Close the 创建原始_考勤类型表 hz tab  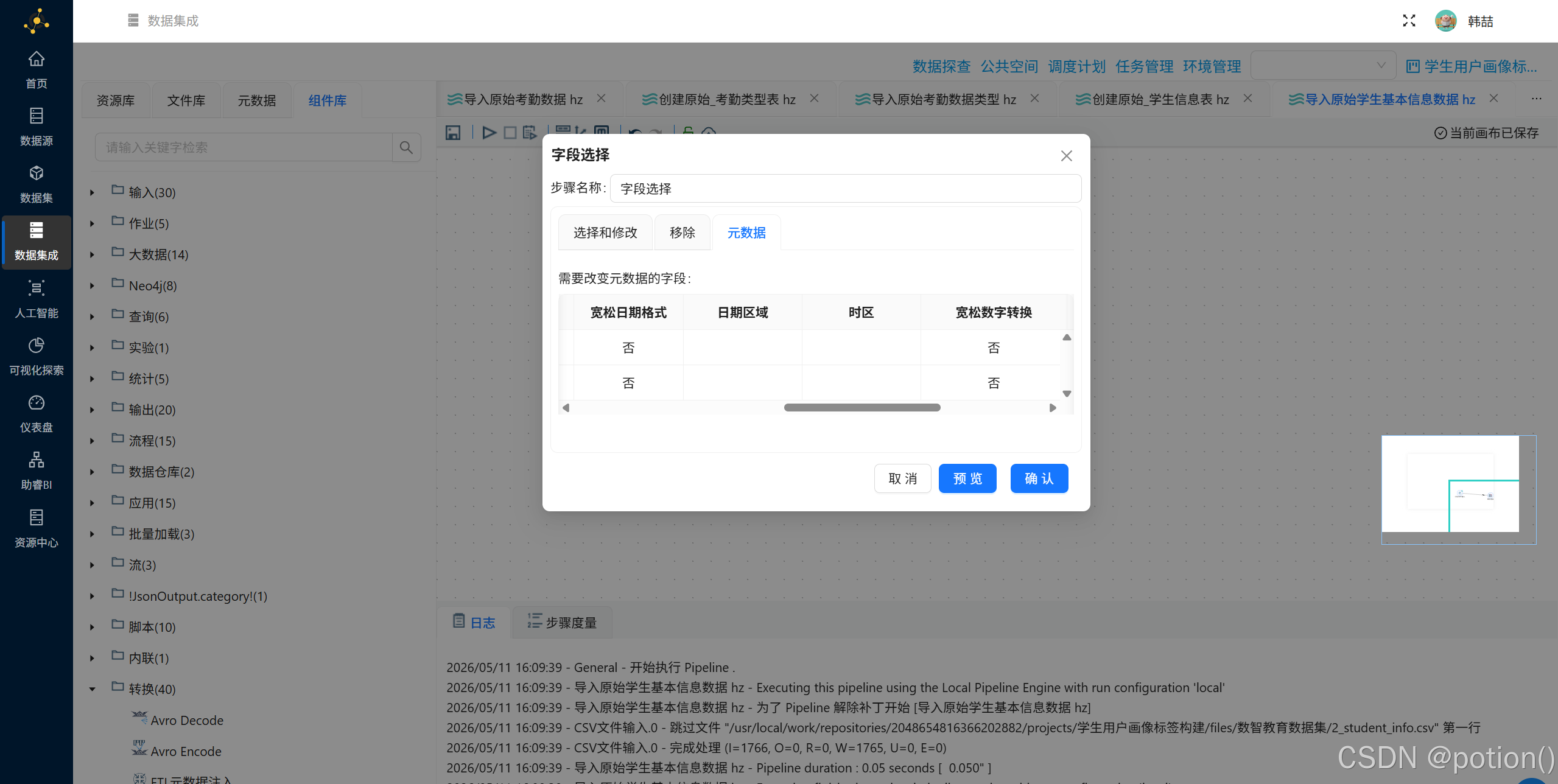tap(814, 98)
